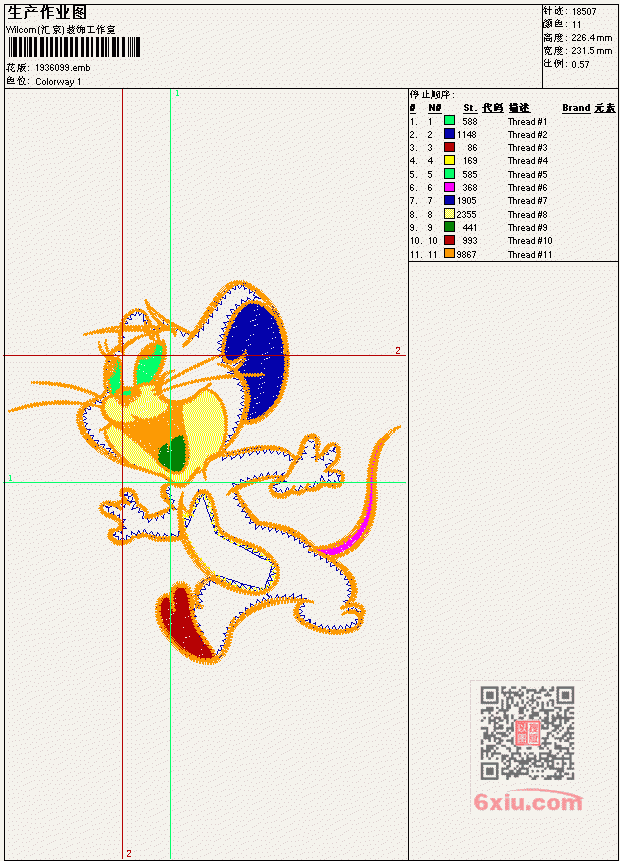Select the design file name '1936099.emb'
This screenshot has height=861, width=620.
tap(63, 68)
